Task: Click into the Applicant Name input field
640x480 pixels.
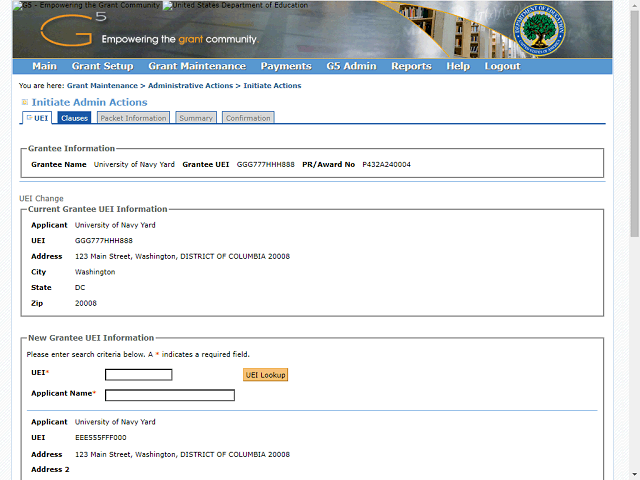Action: coord(170,395)
